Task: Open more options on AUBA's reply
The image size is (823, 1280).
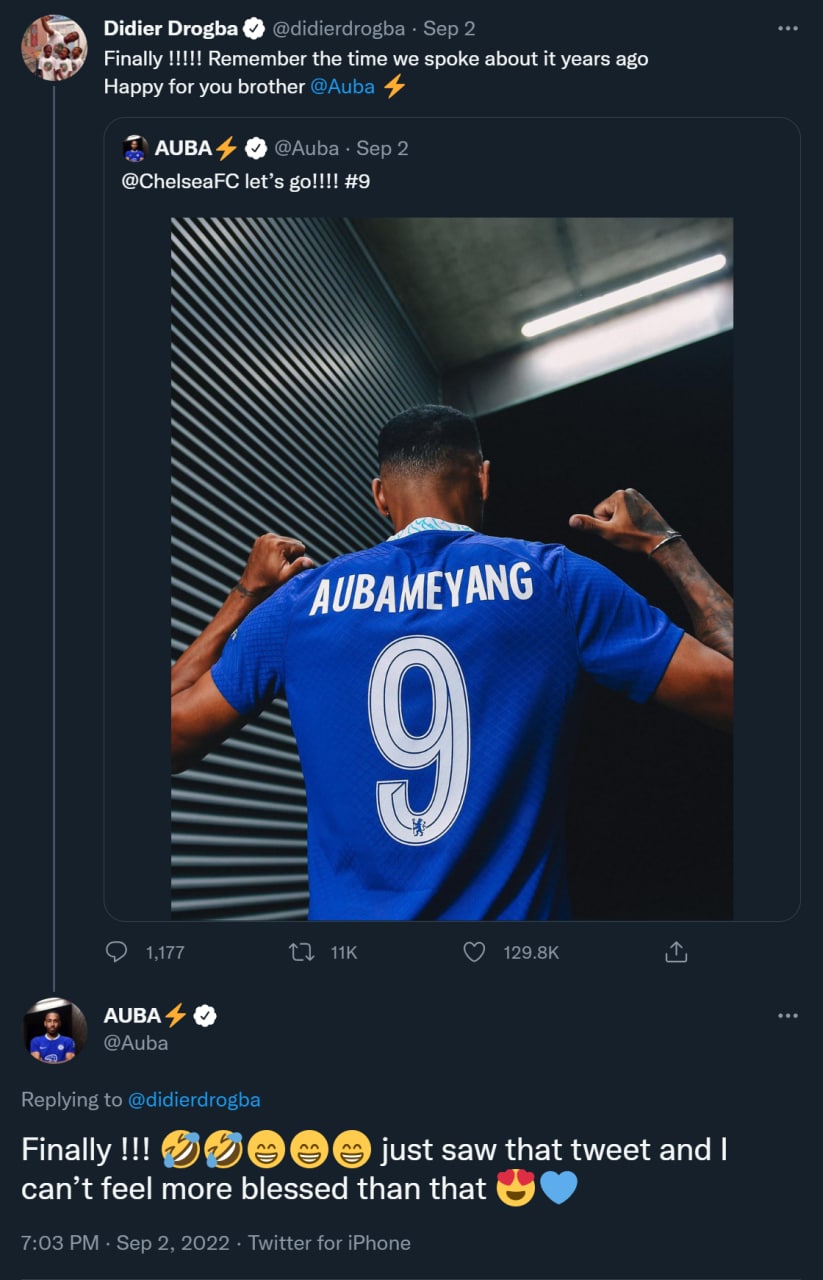Action: (x=788, y=1015)
